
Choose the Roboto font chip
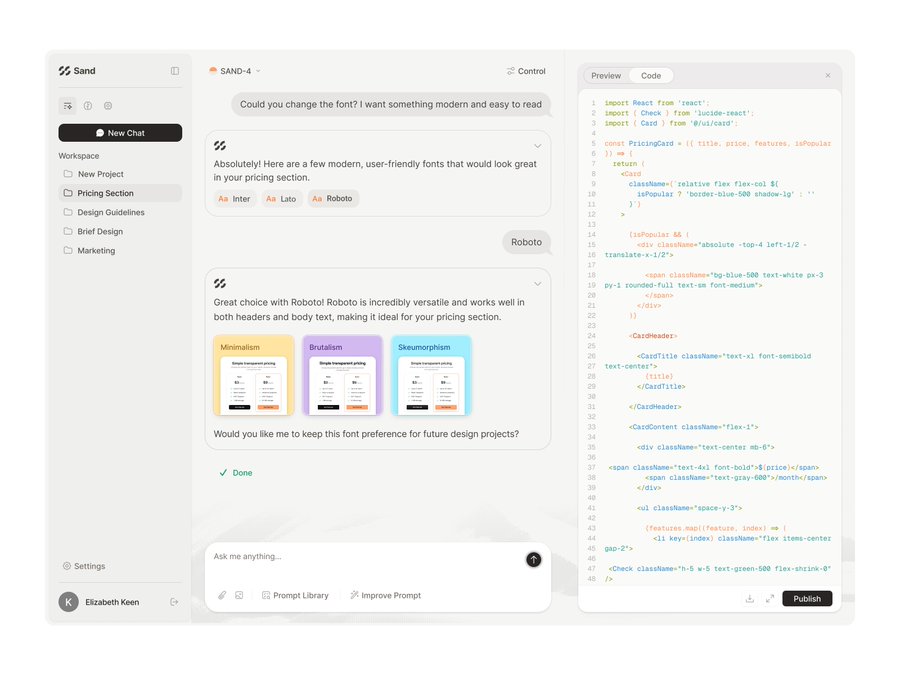[333, 199]
